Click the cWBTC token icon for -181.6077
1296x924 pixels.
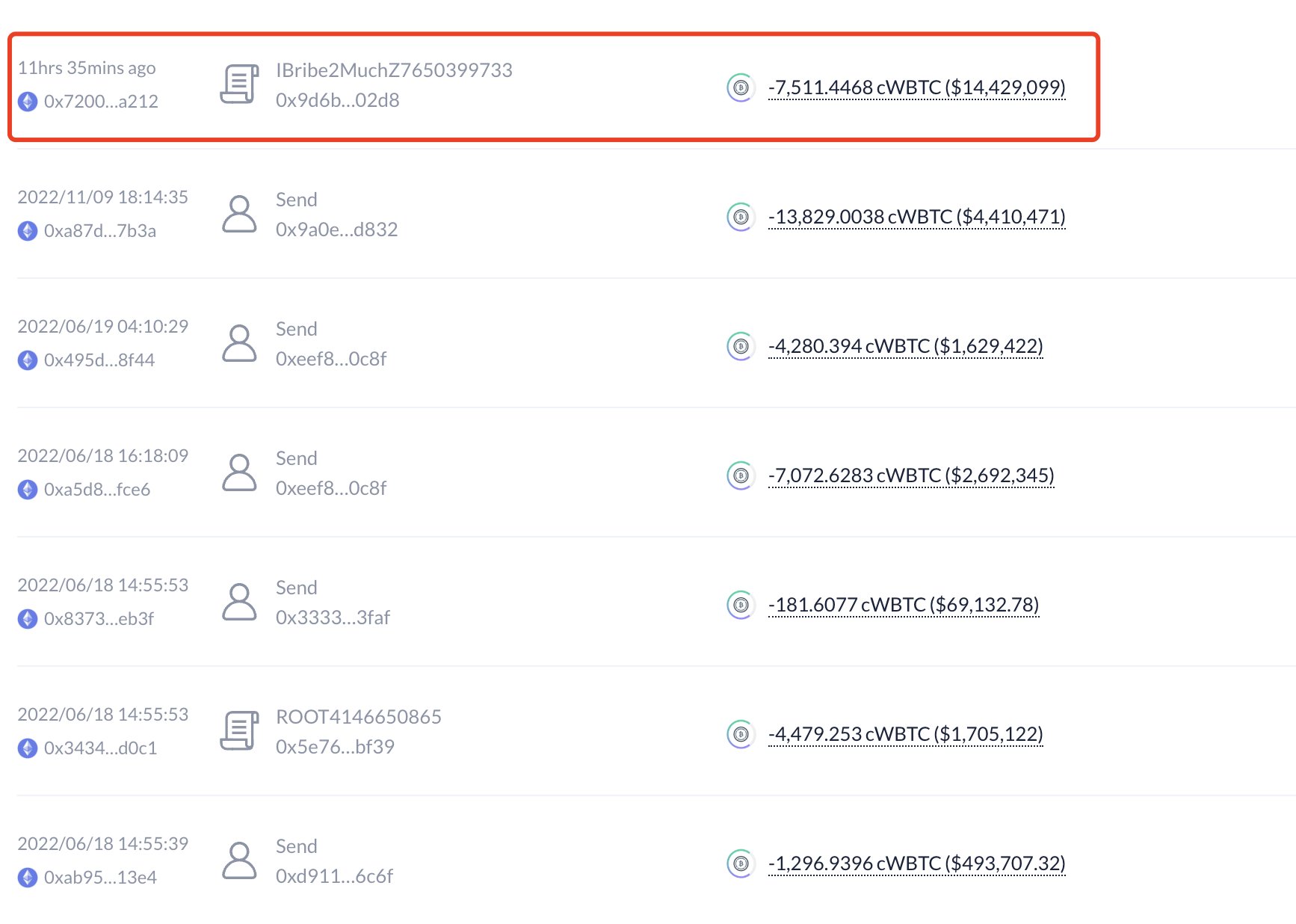740,605
